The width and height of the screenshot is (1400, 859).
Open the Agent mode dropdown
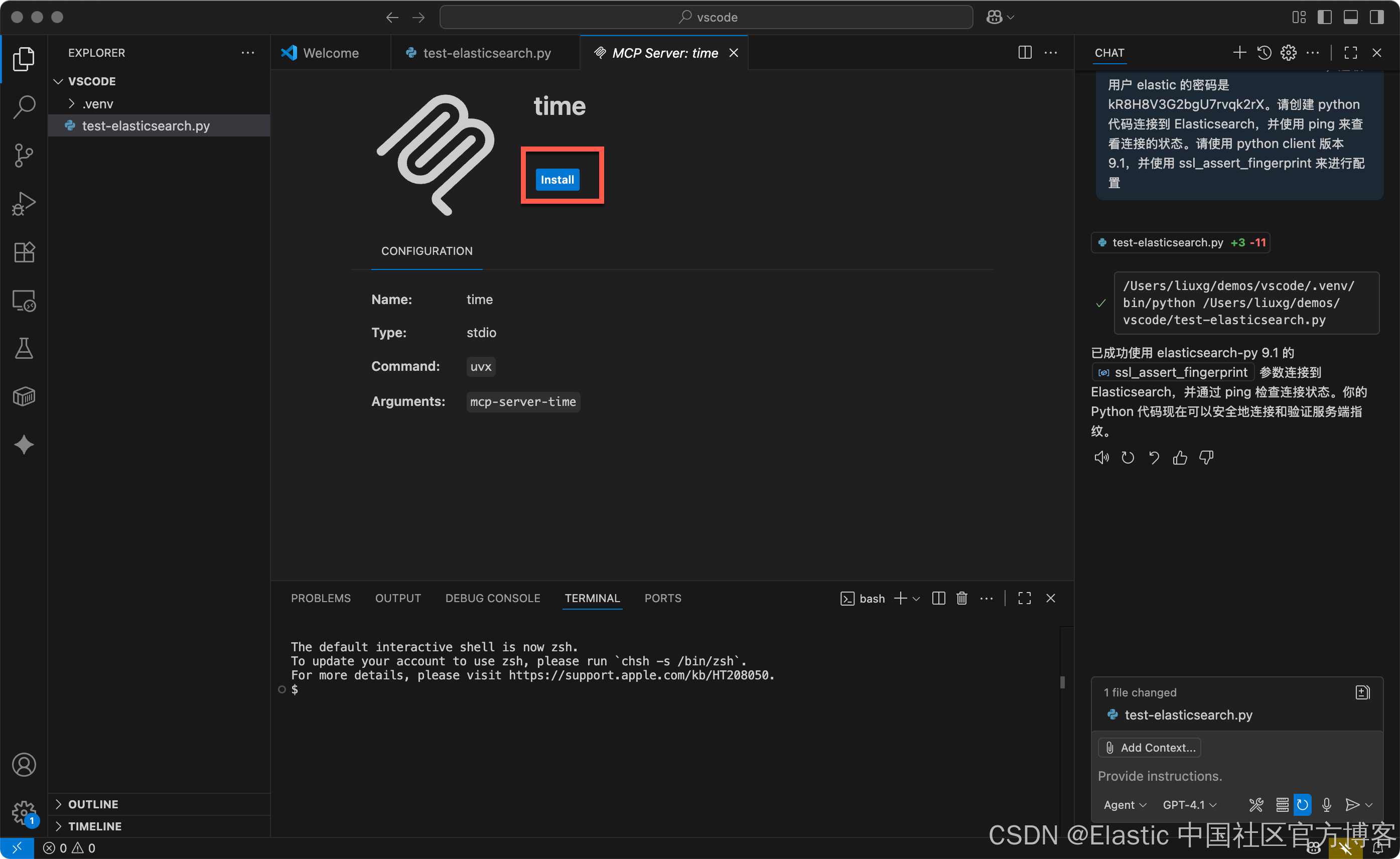click(x=1125, y=805)
